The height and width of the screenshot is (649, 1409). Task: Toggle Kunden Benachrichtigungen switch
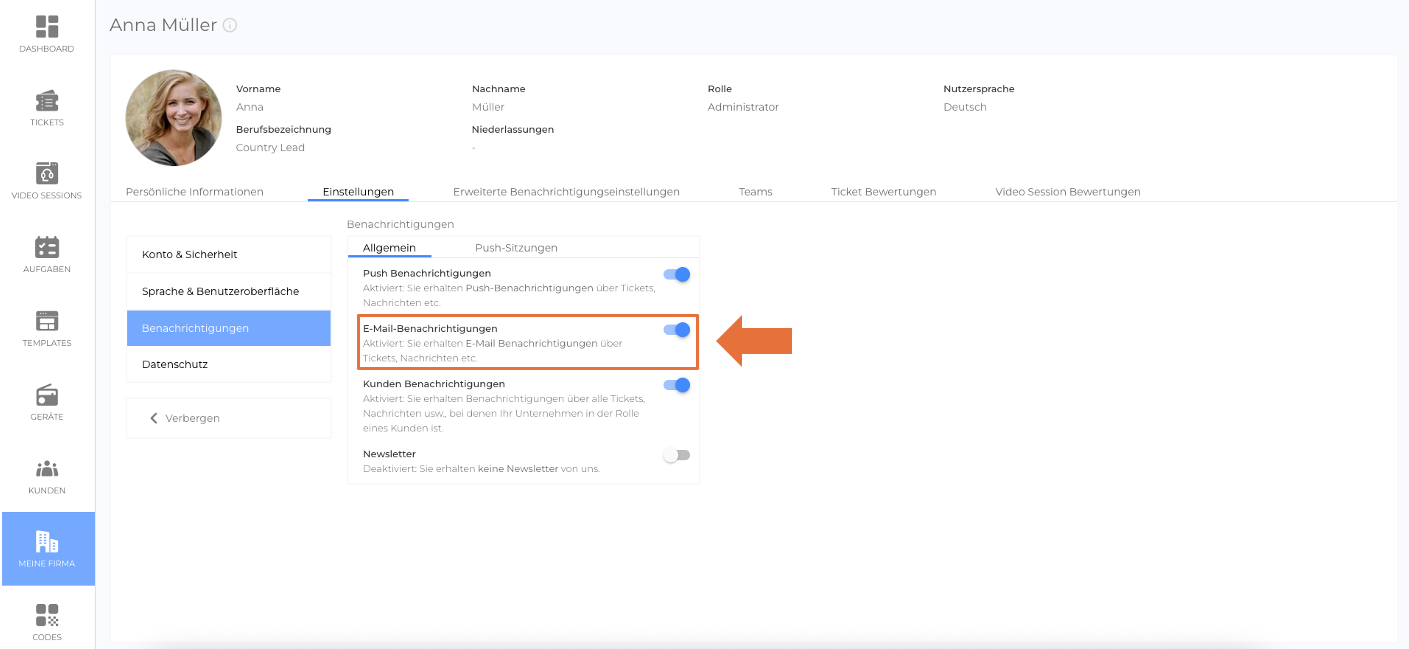click(677, 385)
